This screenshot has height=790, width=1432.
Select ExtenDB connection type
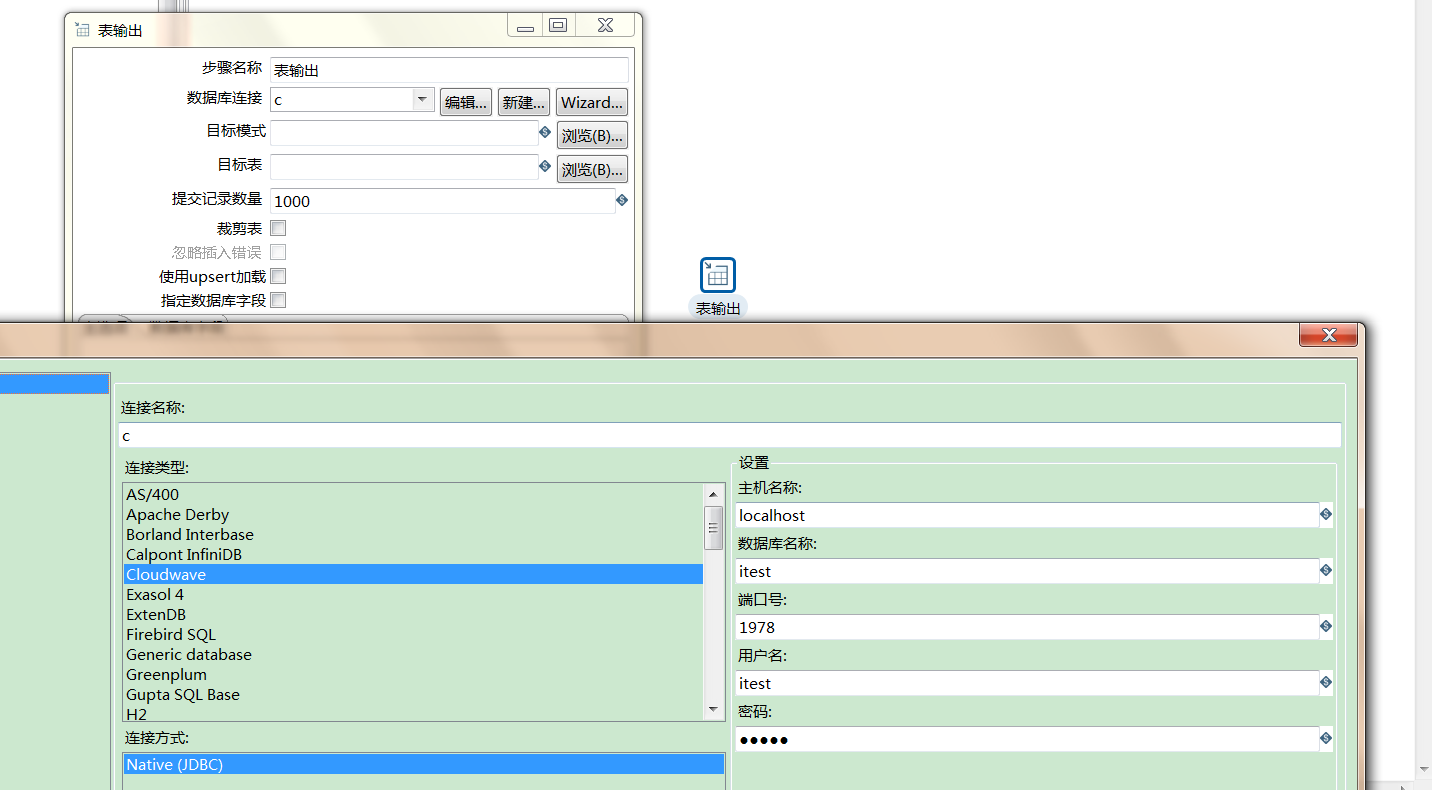point(413,614)
